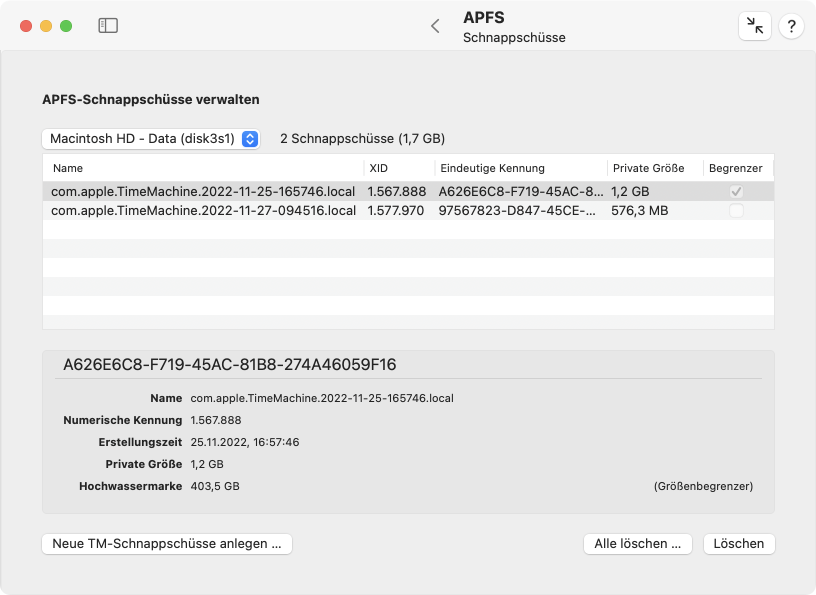Click the Erstellungszeit value 25.11.2022, 16:57:46
This screenshot has width=816, height=595.
[x=245, y=442]
